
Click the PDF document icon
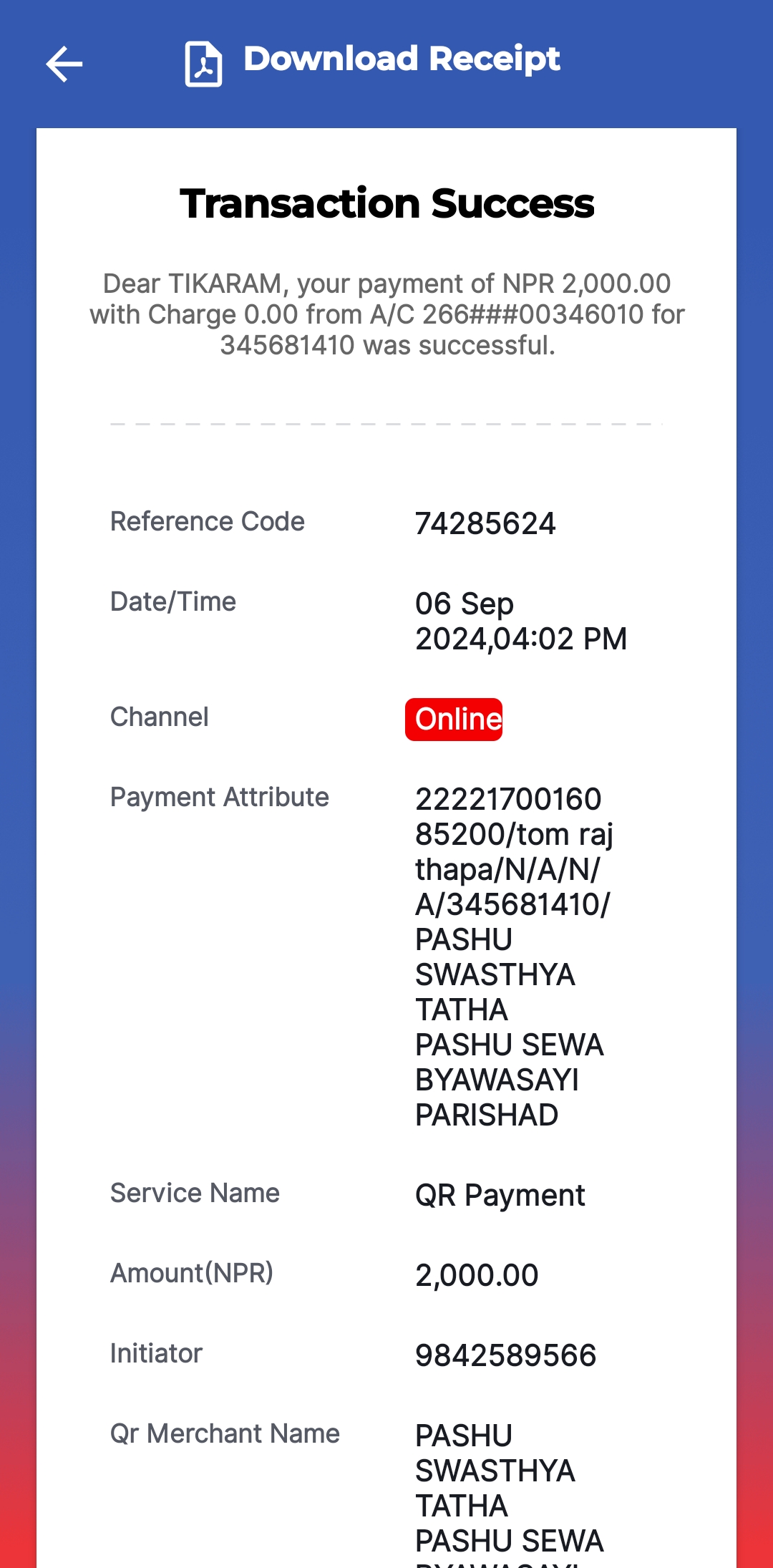203,64
